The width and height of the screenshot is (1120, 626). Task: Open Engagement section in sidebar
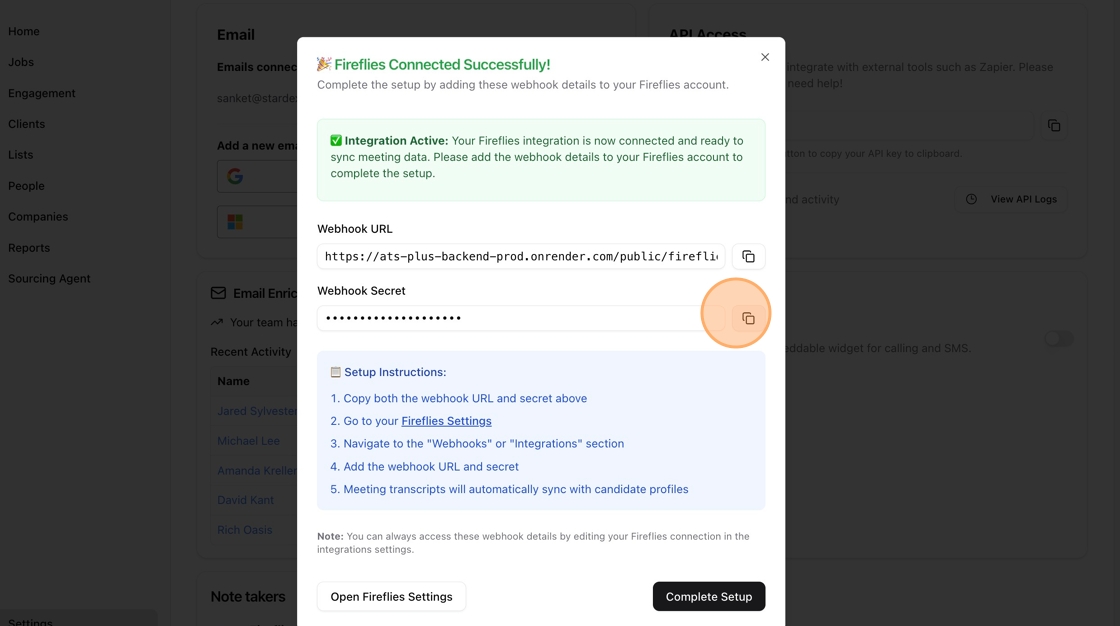pyautogui.click(x=41, y=93)
